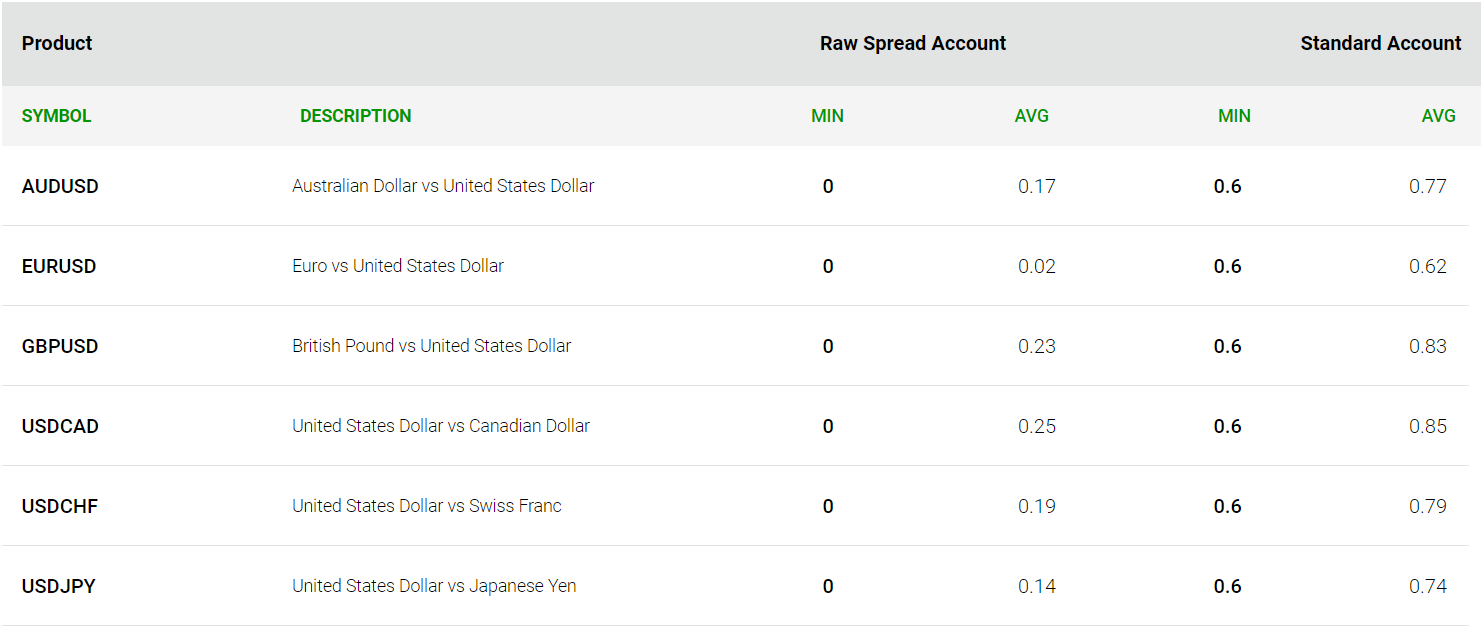The width and height of the screenshot is (1482, 632).
Task: Click the USDJPY symbol
Action: [58, 586]
